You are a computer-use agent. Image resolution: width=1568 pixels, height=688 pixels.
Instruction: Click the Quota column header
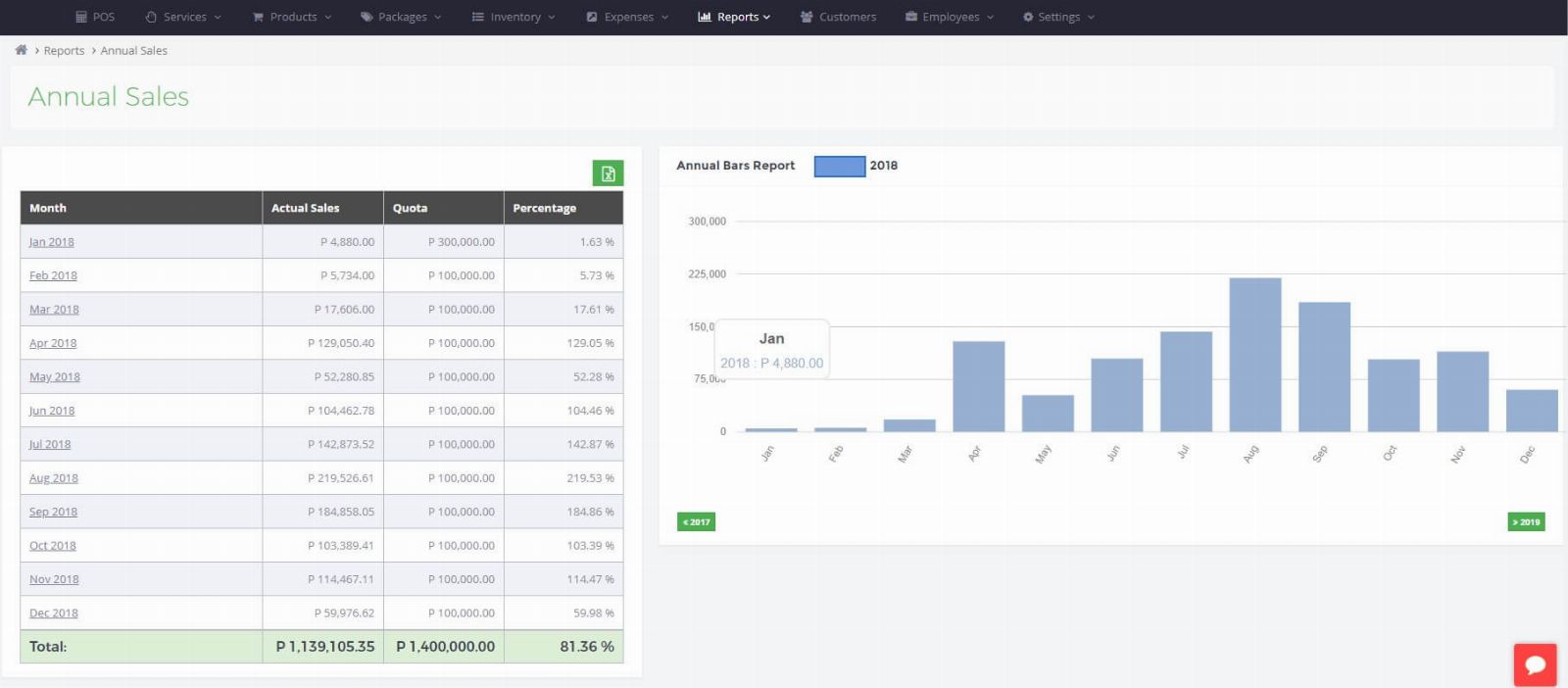click(x=443, y=208)
